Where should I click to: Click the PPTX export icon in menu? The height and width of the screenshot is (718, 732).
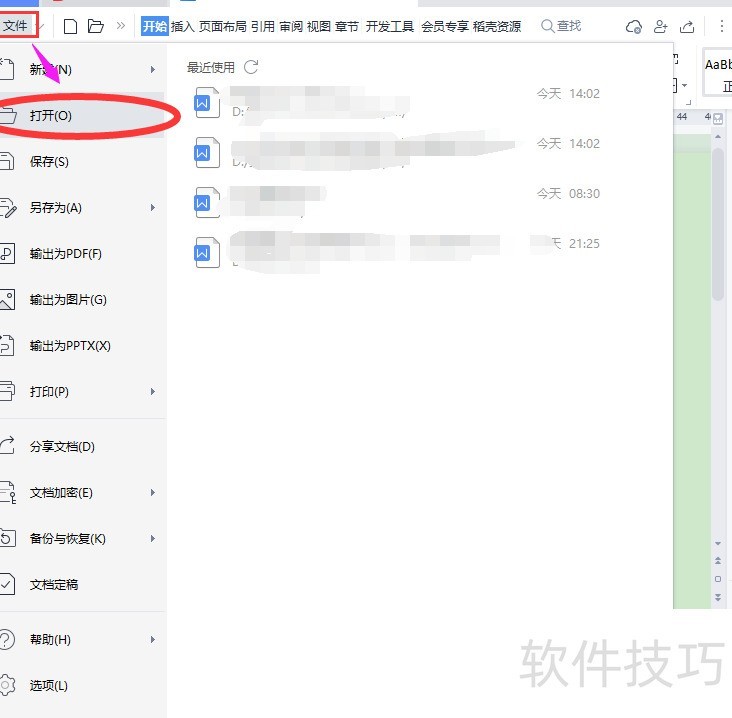(x=7, y=345)
